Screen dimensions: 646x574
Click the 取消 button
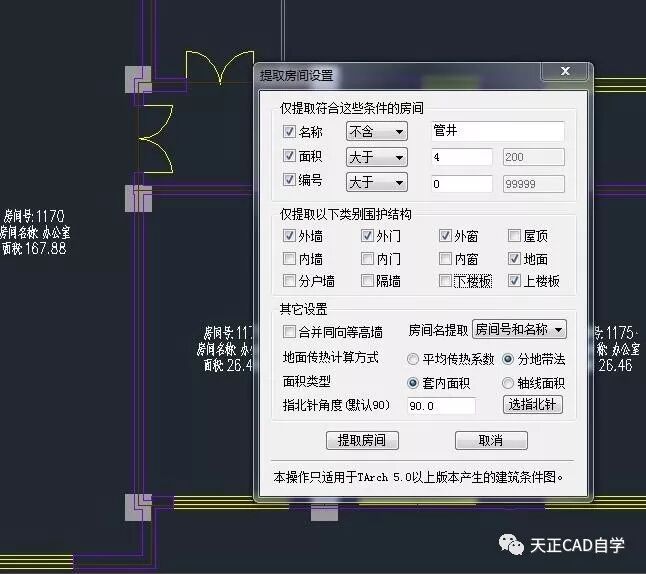491,440
